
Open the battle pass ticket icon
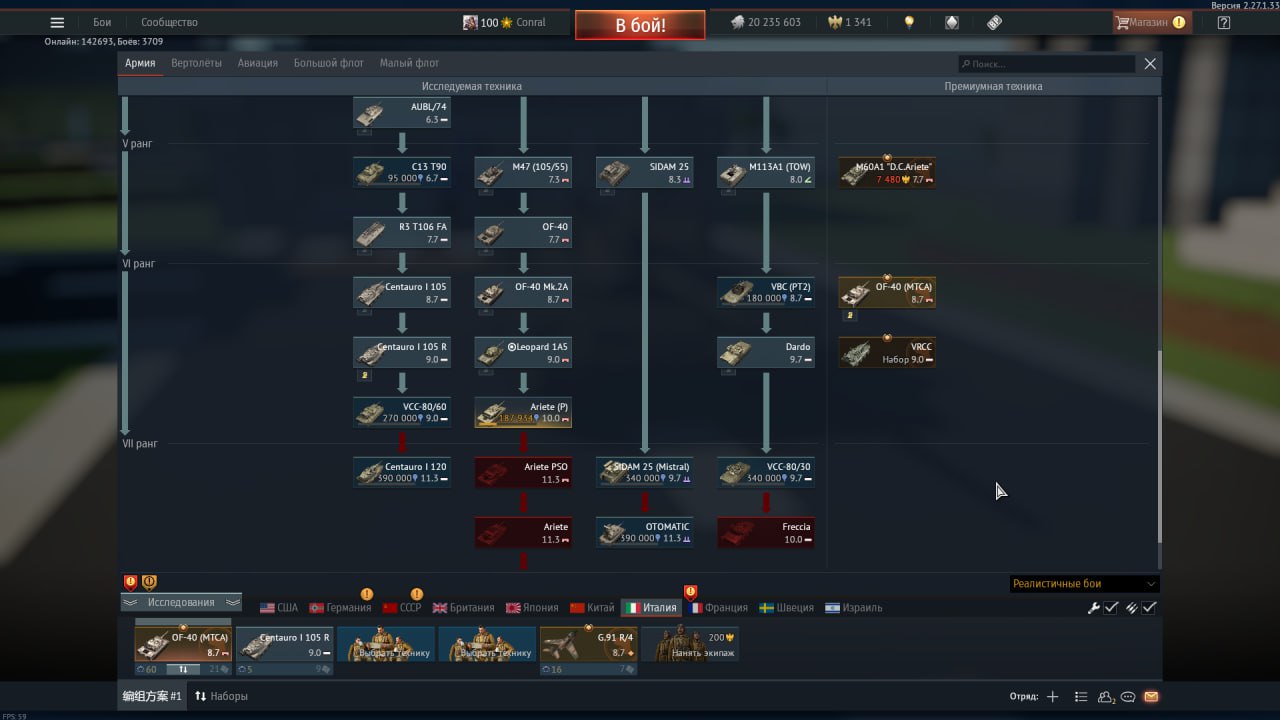(x=994, y=22)
